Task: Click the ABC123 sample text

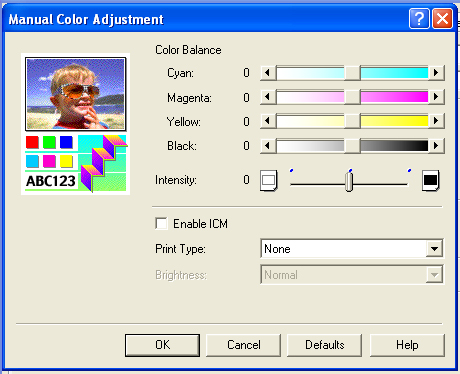Action: coord(51,181)
